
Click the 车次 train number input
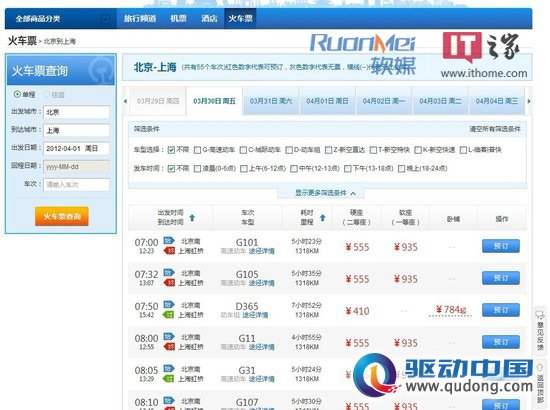pos(76,185)
